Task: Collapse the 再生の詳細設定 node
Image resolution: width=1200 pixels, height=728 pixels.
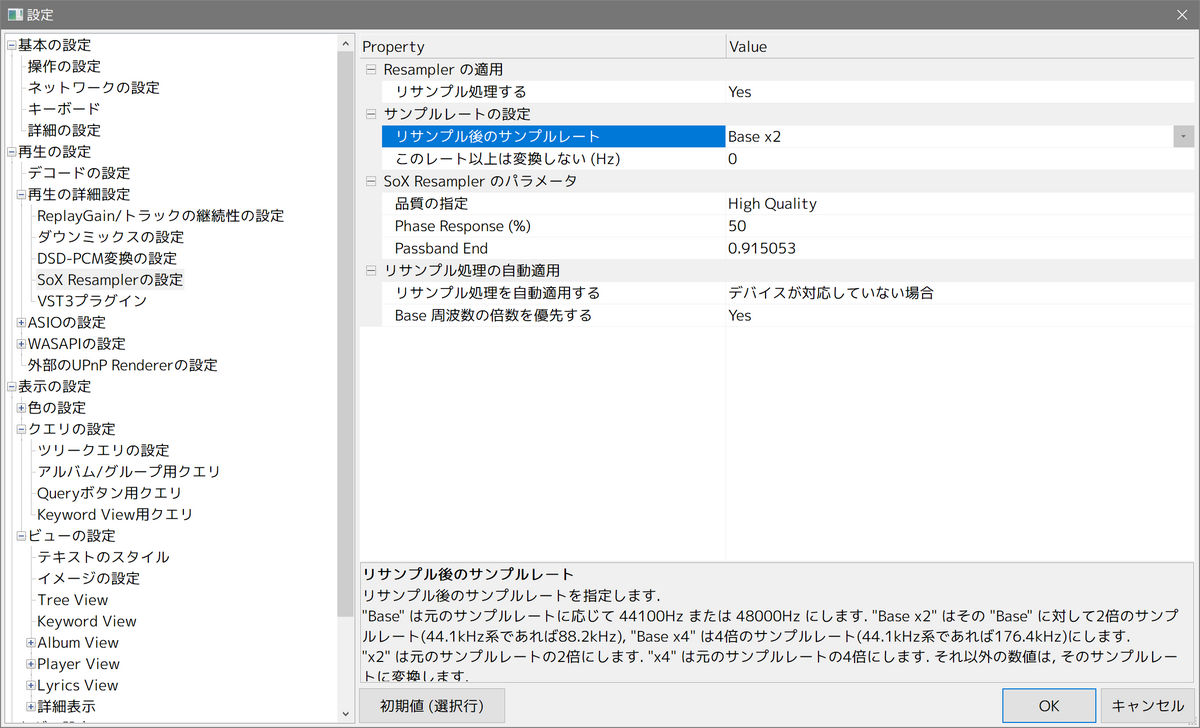Action: coord(21,195)
